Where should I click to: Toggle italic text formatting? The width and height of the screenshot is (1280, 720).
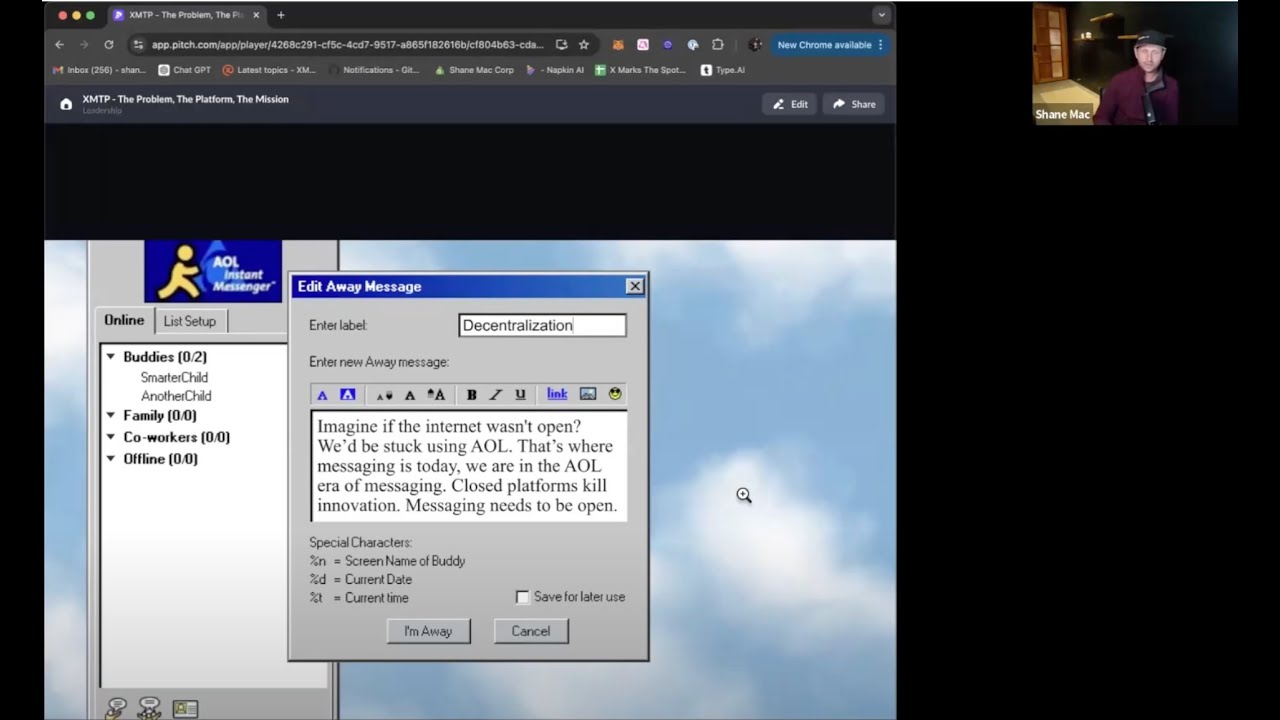tap(495, 395)
